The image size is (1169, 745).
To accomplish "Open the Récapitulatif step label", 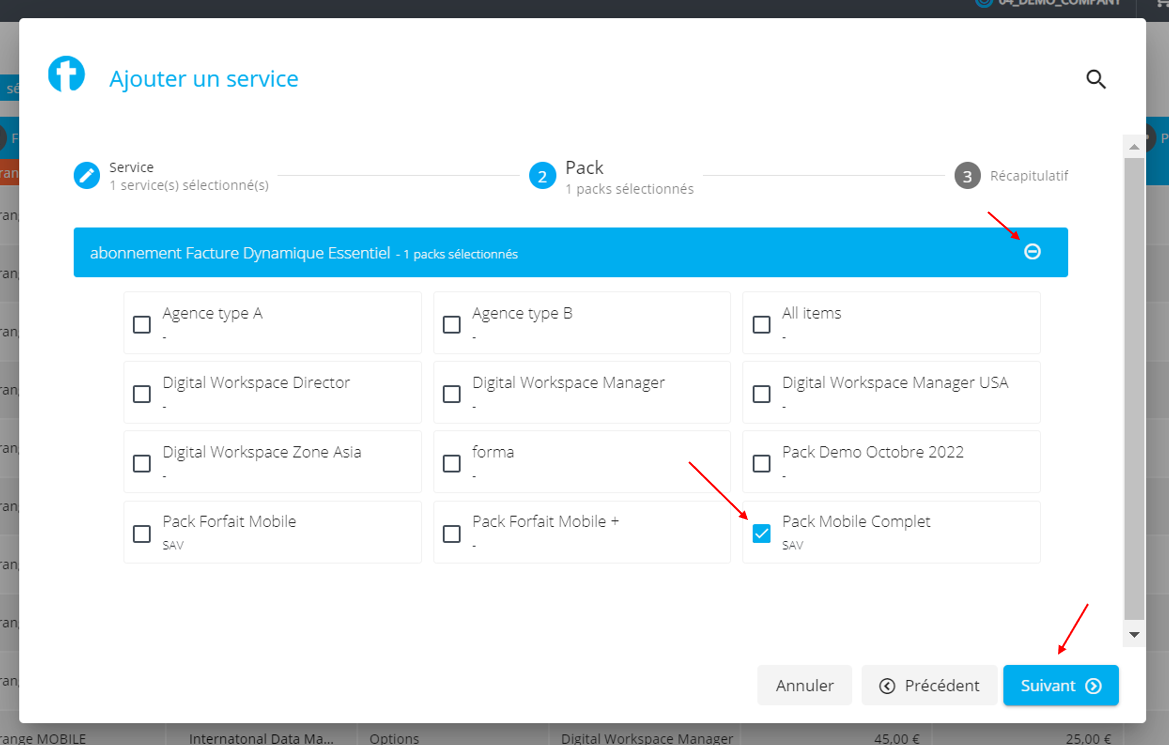I will pos(1029,176).
